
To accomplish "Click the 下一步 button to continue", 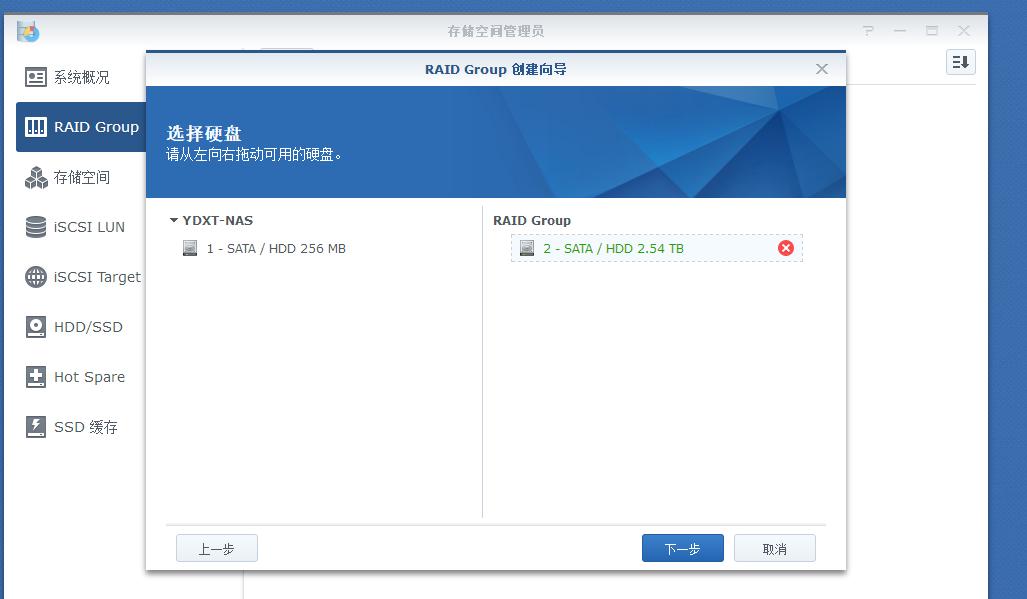I will 682,548.
